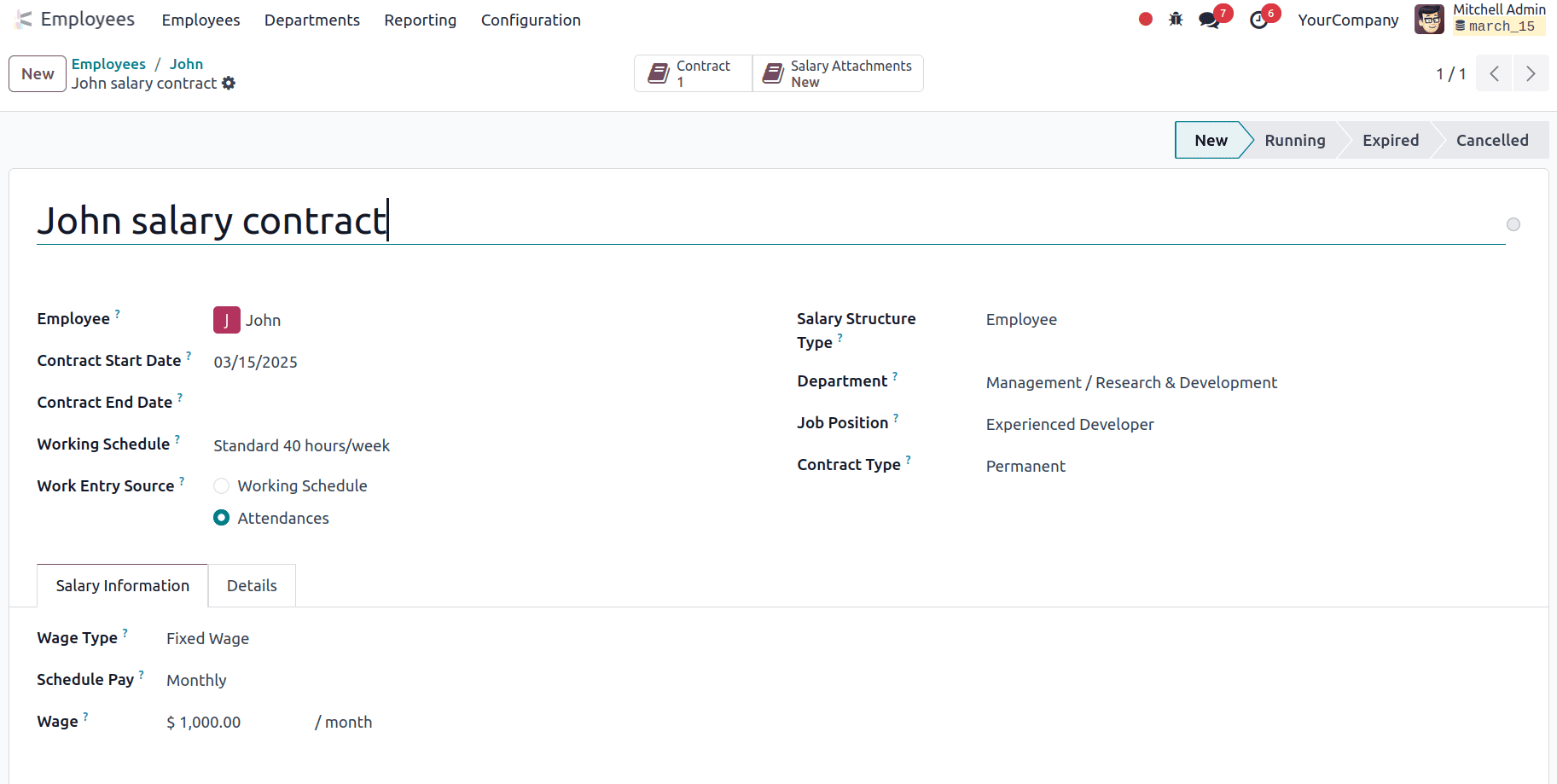The width and height of the screenshot is (1557, 784).
Task: Click Contract Type help question mark
Action: point(909,460)
